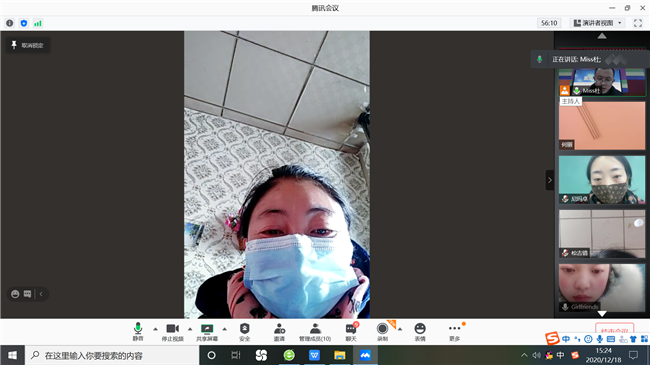Open the 演讲者视图 view dropdown

[x=597, y=23]
